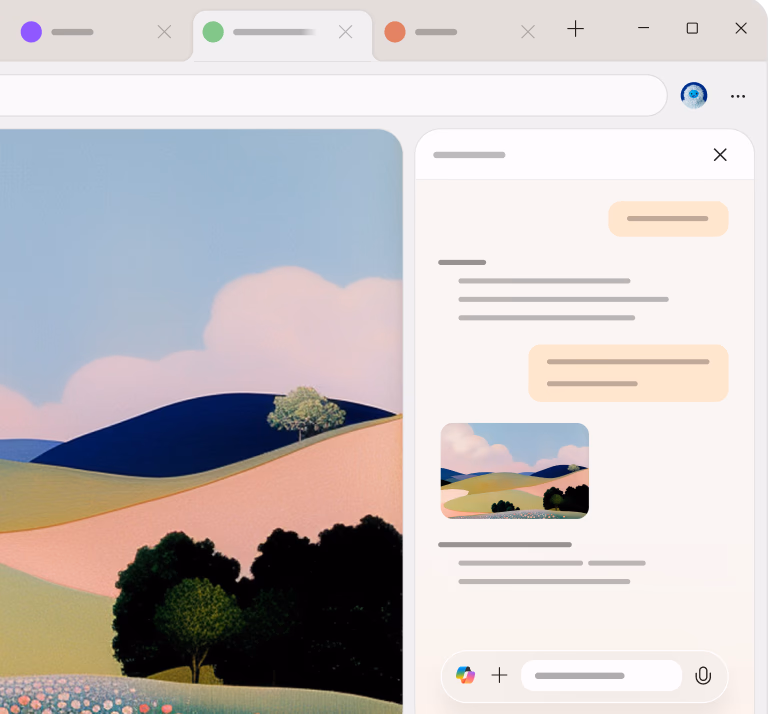Image resolution: width=768 pixels, height=714 pixels.
Task: Close the orange favicon tab
Action: coord(528,32)
